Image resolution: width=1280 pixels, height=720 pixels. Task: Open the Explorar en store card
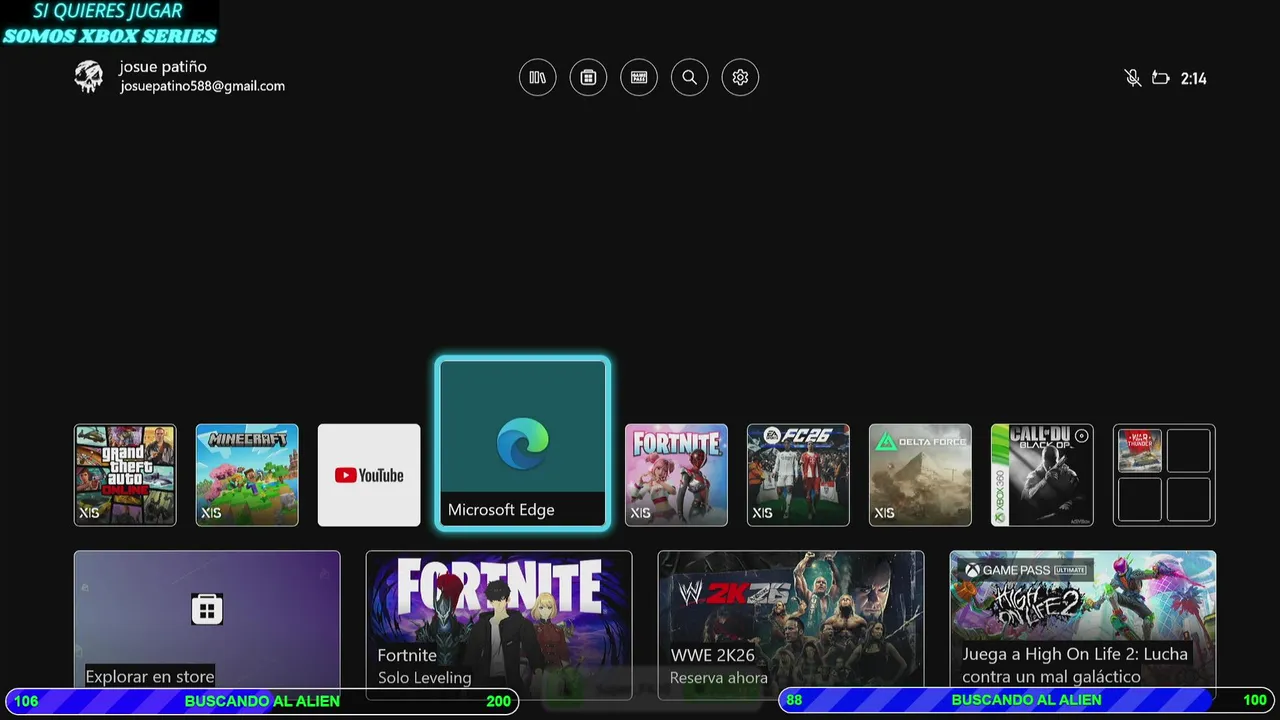(x=207, y=625)
